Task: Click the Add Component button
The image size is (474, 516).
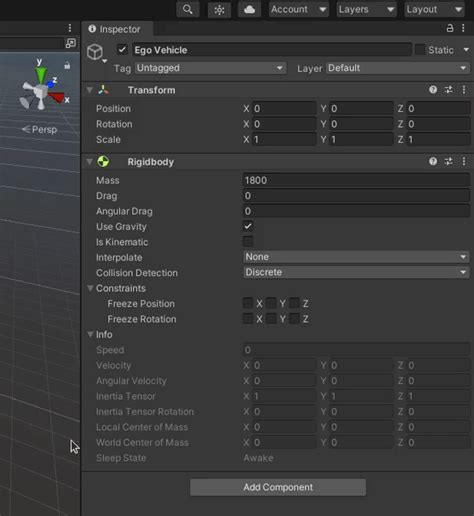Action: pos(278,487)
